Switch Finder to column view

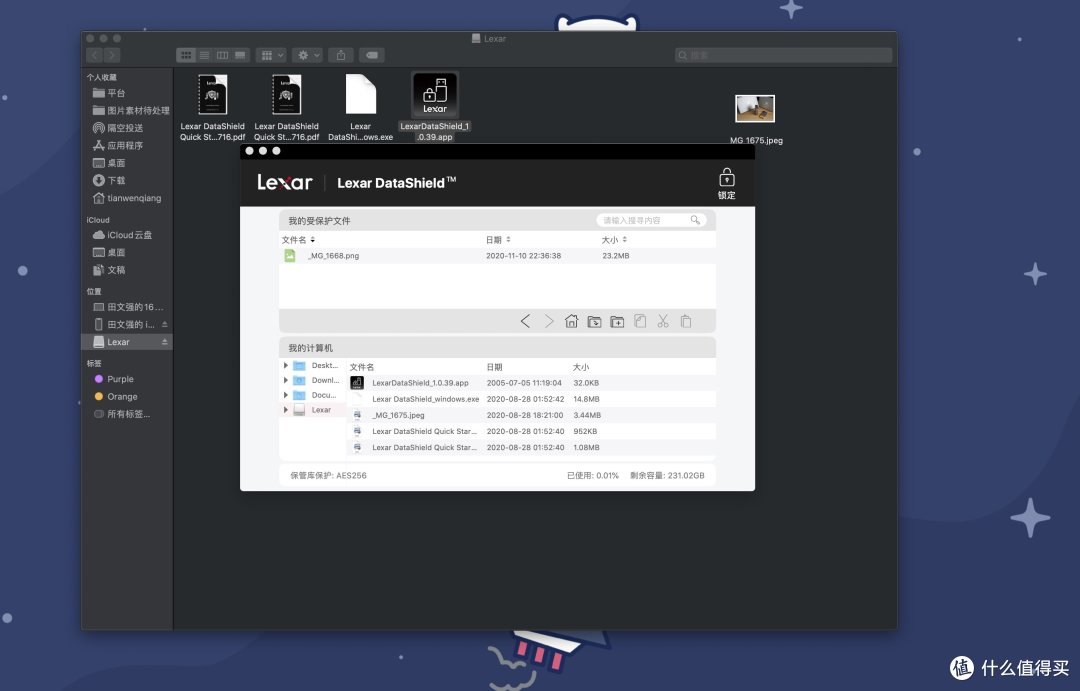(222, 55)
